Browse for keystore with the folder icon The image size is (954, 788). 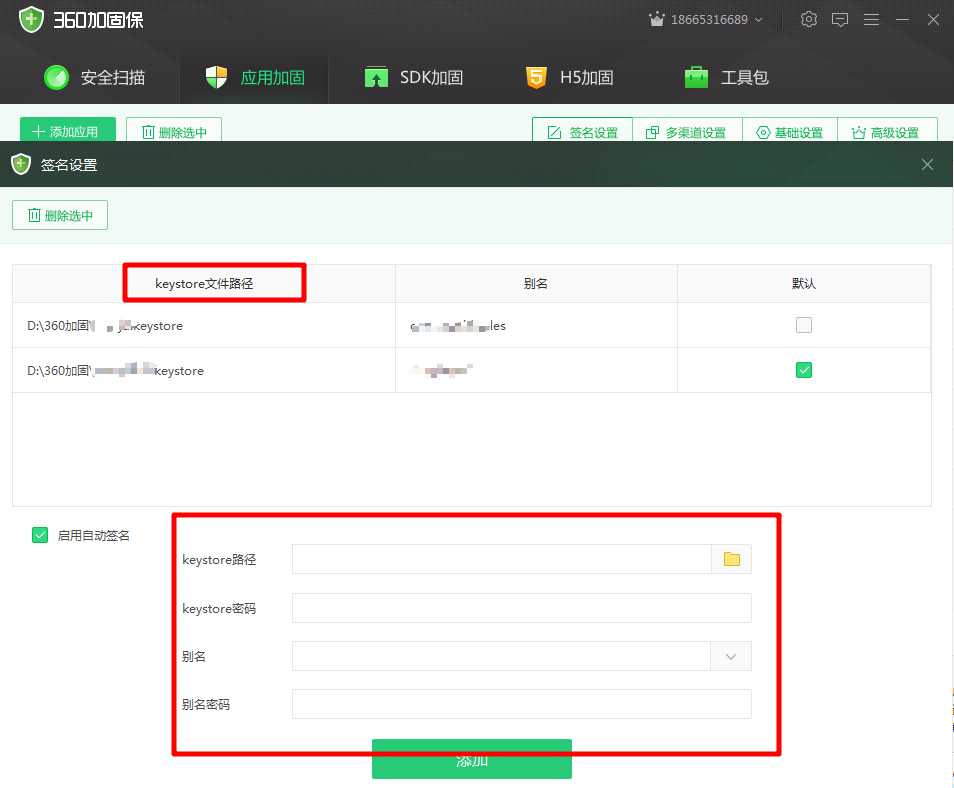coord(731,559)
